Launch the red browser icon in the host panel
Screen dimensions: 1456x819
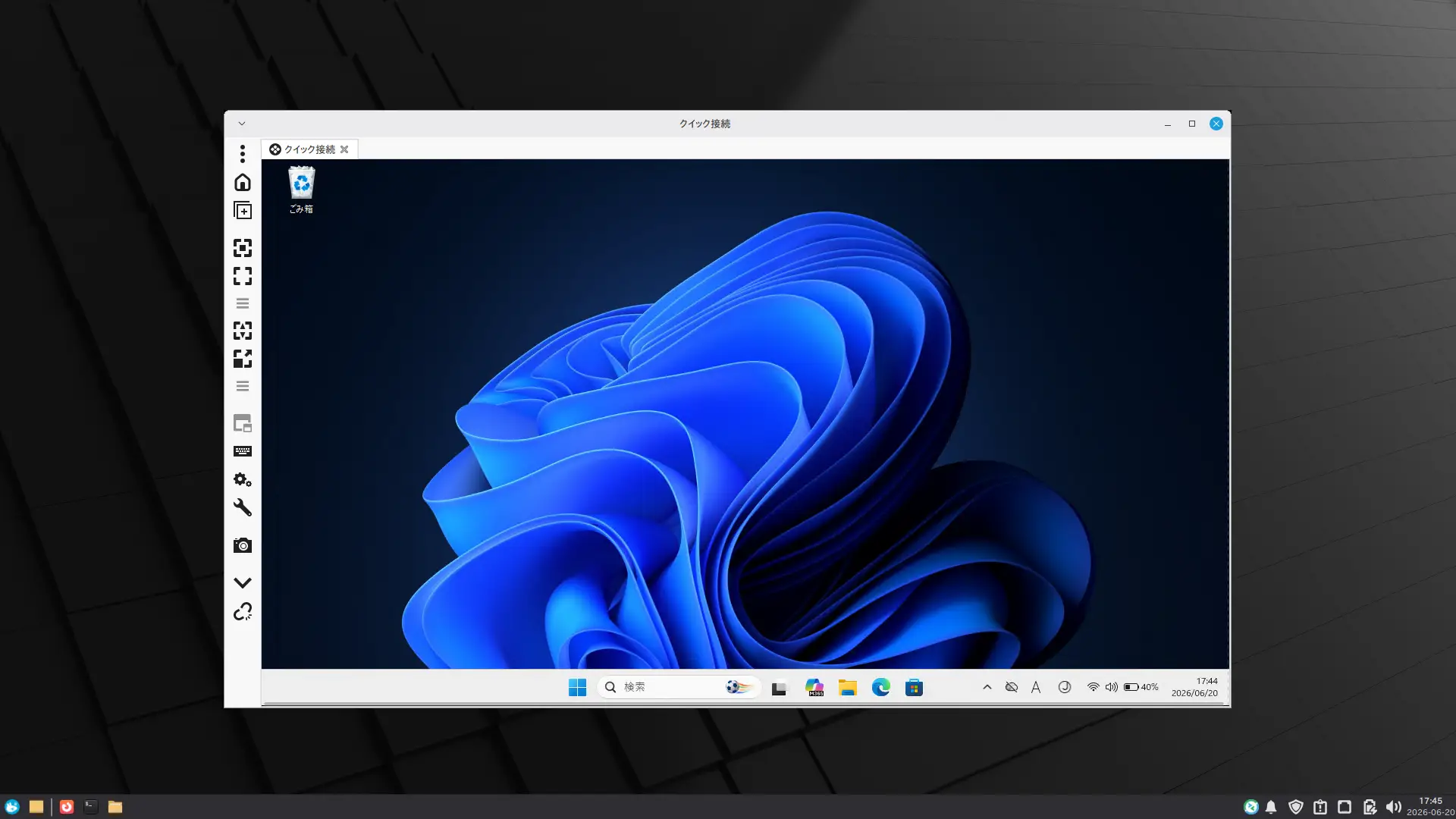67,807
